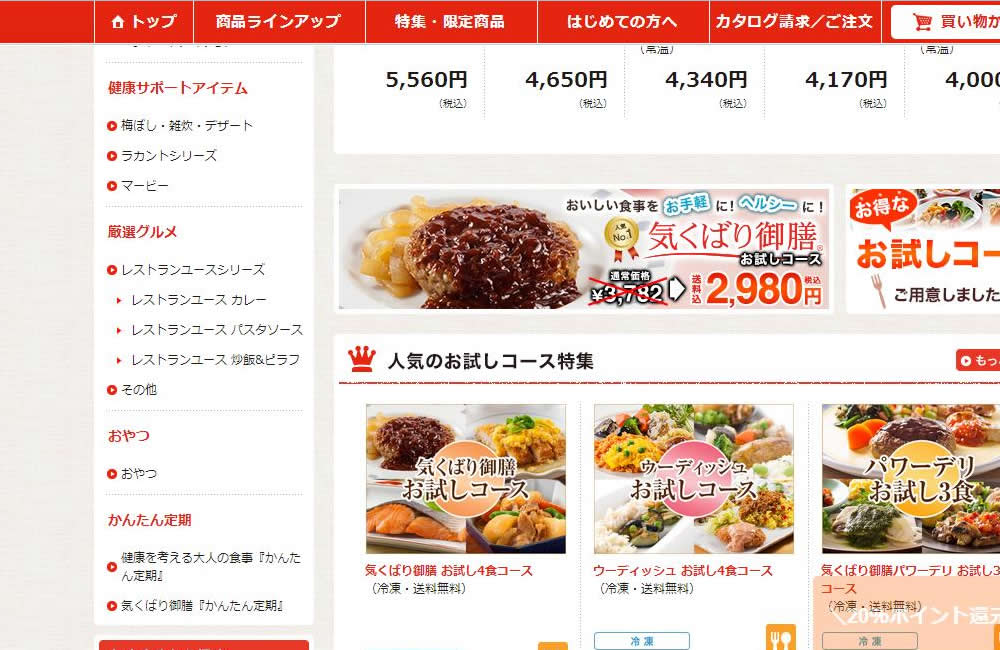This screenshot has height=650, width=1000.
Task: Click the ウーディッシュ お試しコース thumbnail
Action: click(x=694, y=478)
